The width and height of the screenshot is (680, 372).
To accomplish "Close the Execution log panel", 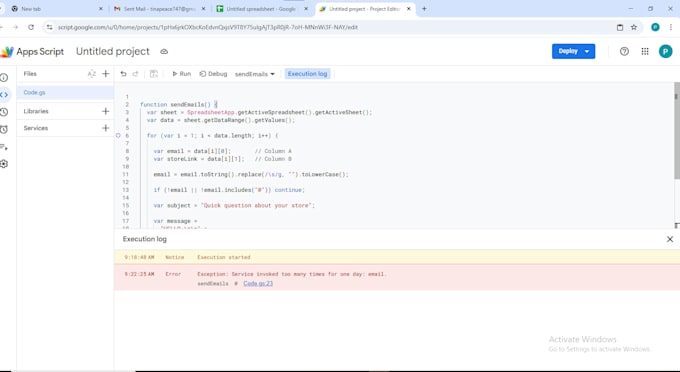I will pyautogui.click(x=670, y=239).
